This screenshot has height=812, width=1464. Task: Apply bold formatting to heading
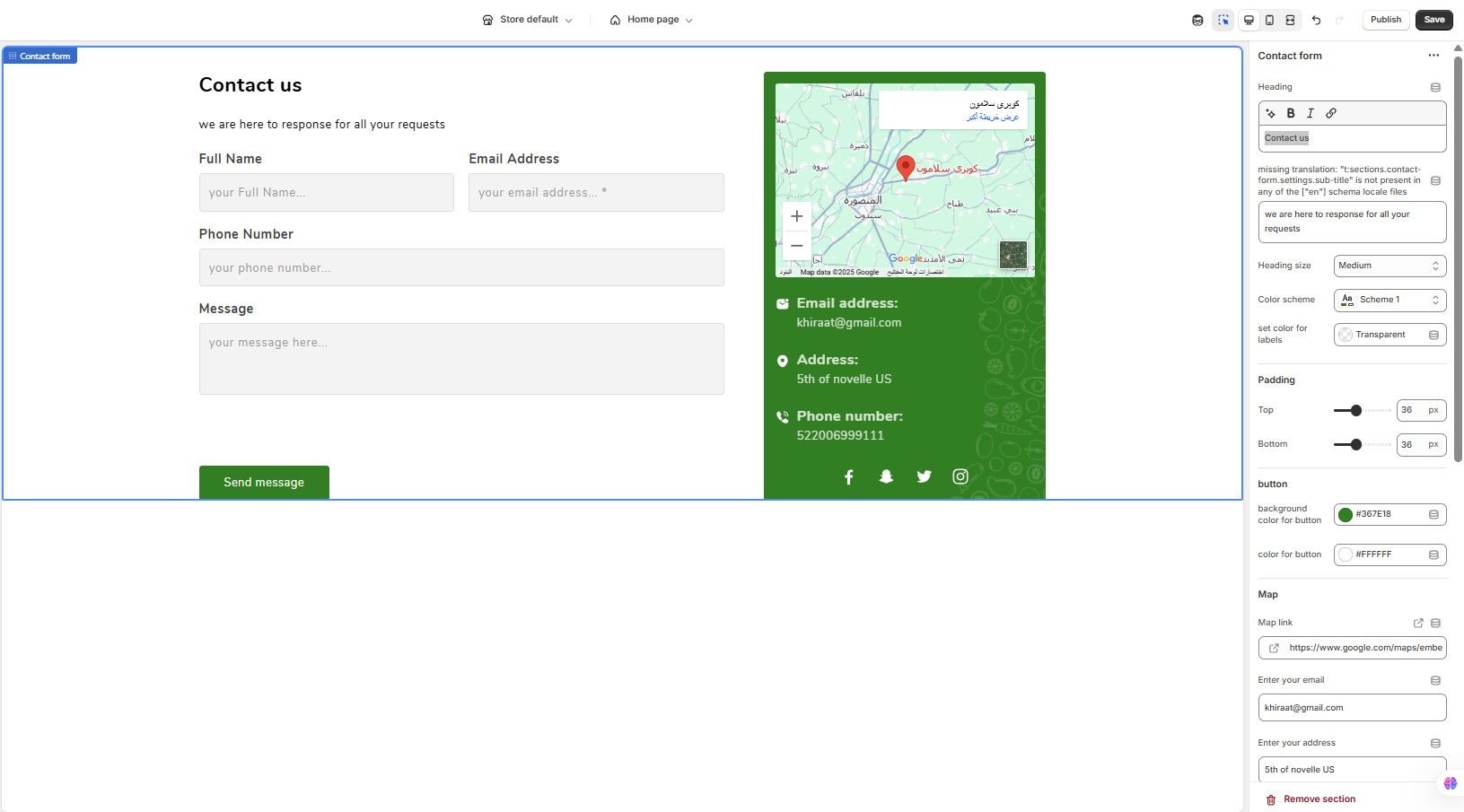(1291, 113)
